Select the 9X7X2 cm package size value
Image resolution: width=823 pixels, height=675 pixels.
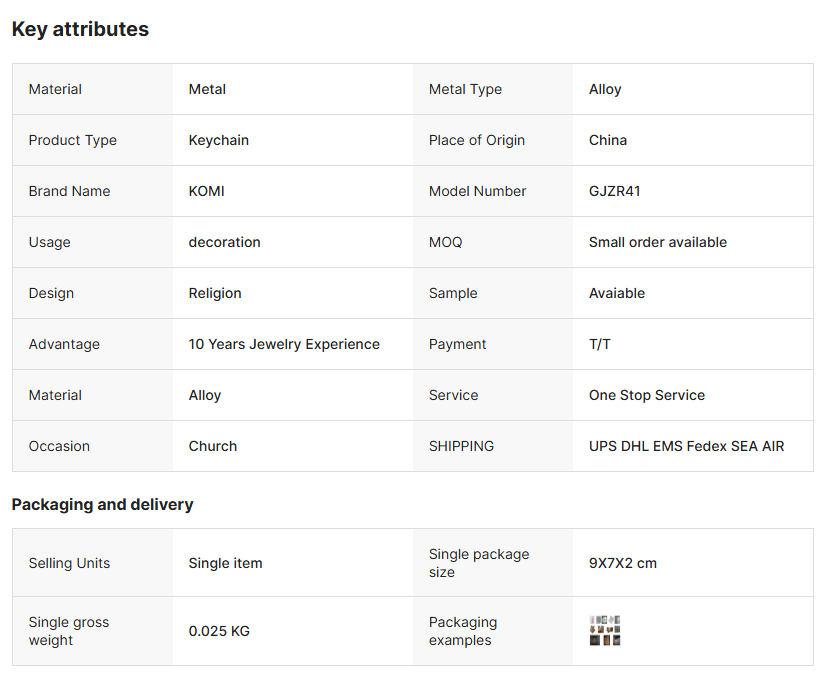(622, 563)
